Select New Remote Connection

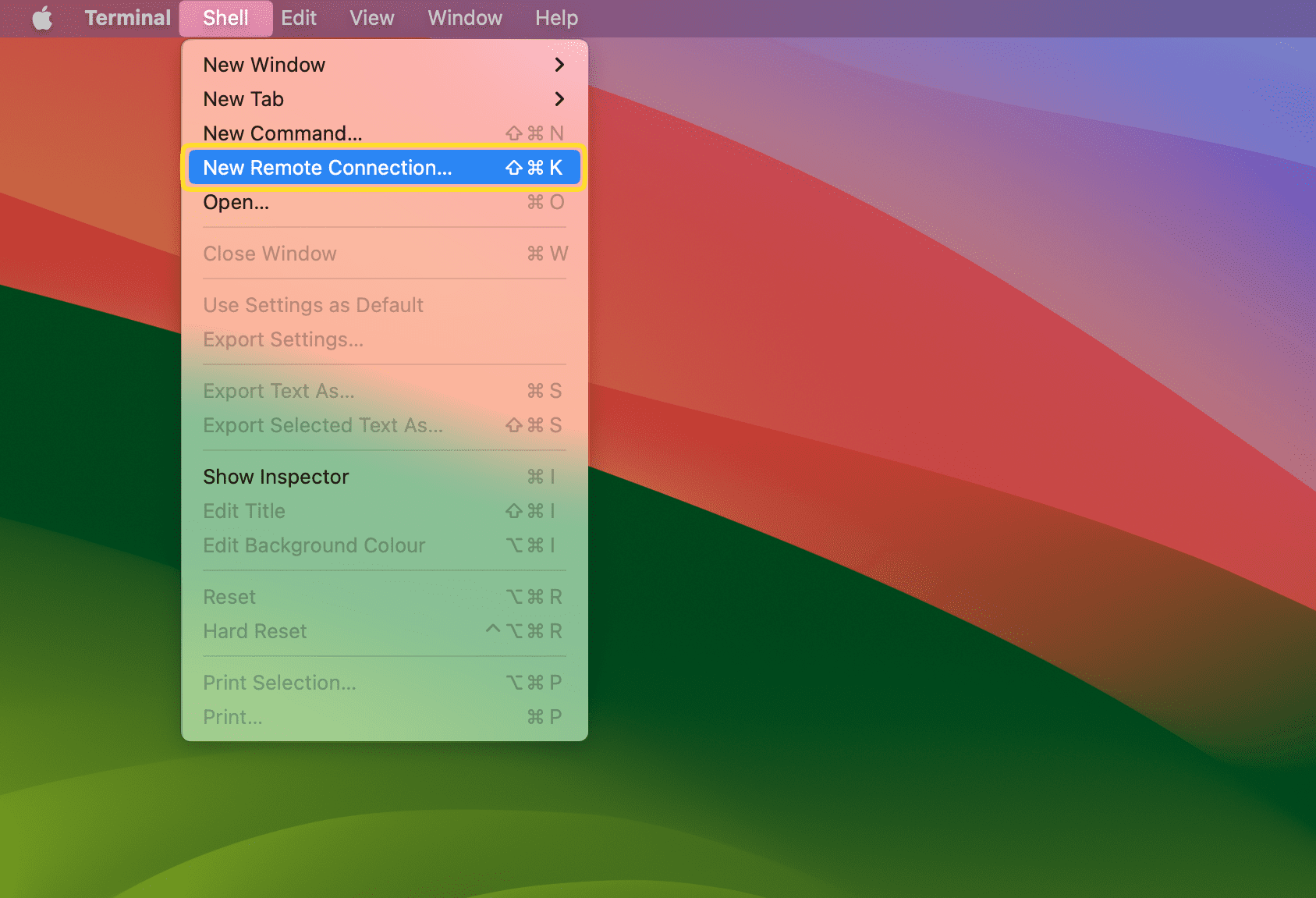328,167
